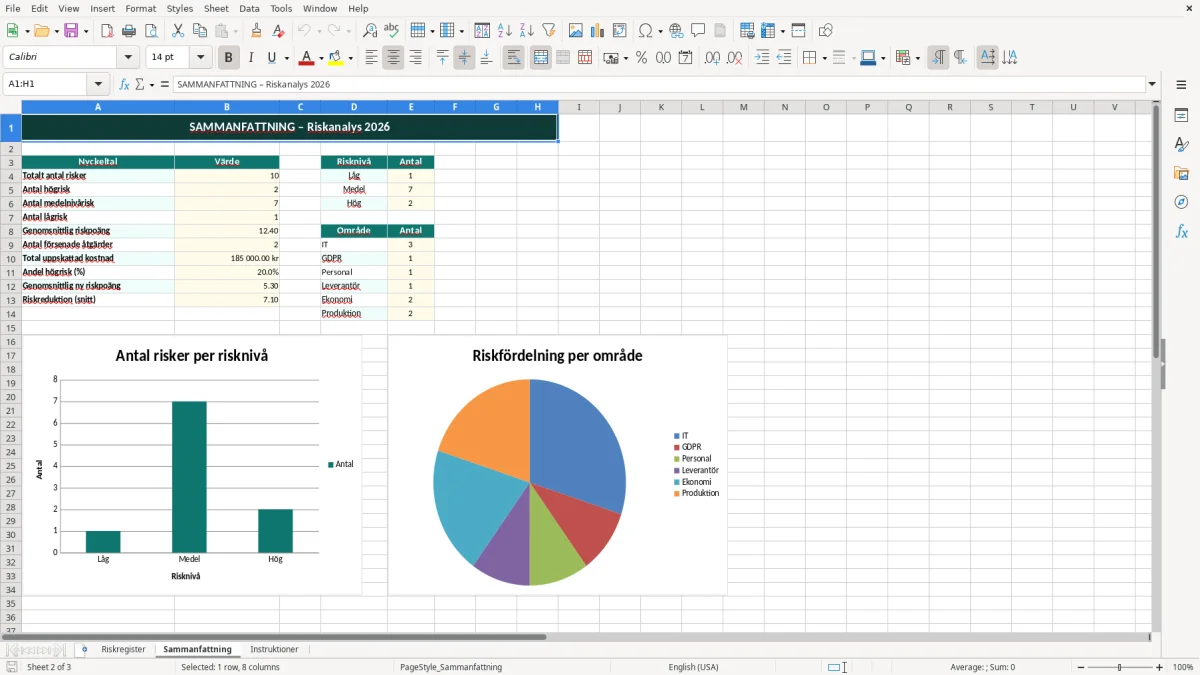Image resolution: width=1200 pixels, height=675 pixels.
Task: Click the Spelling check icon
Action: point(392,31)
